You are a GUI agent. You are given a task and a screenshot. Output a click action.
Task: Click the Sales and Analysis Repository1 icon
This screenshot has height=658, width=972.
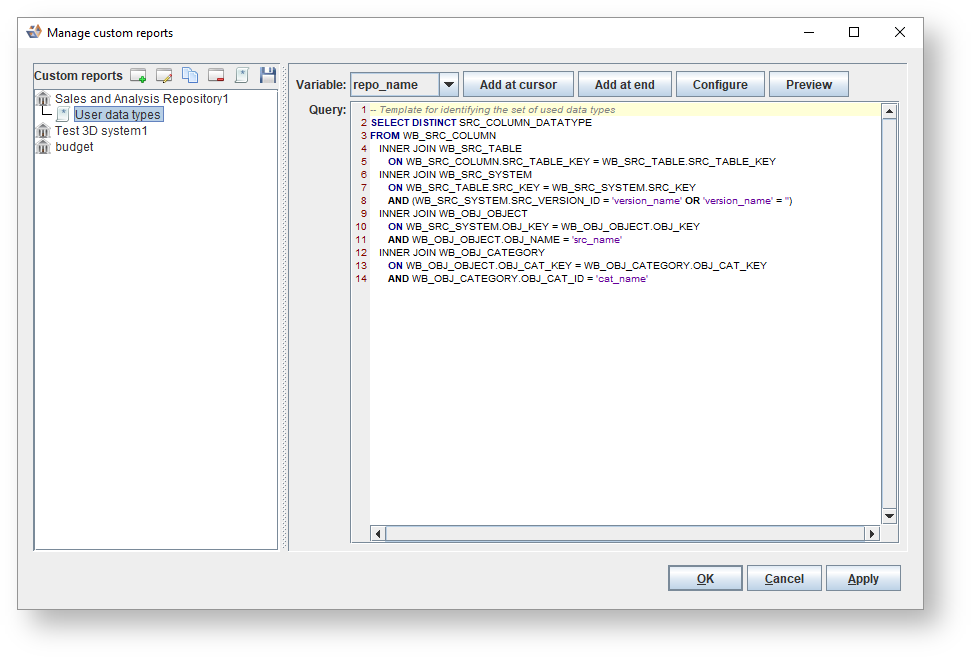pos(44,99)
